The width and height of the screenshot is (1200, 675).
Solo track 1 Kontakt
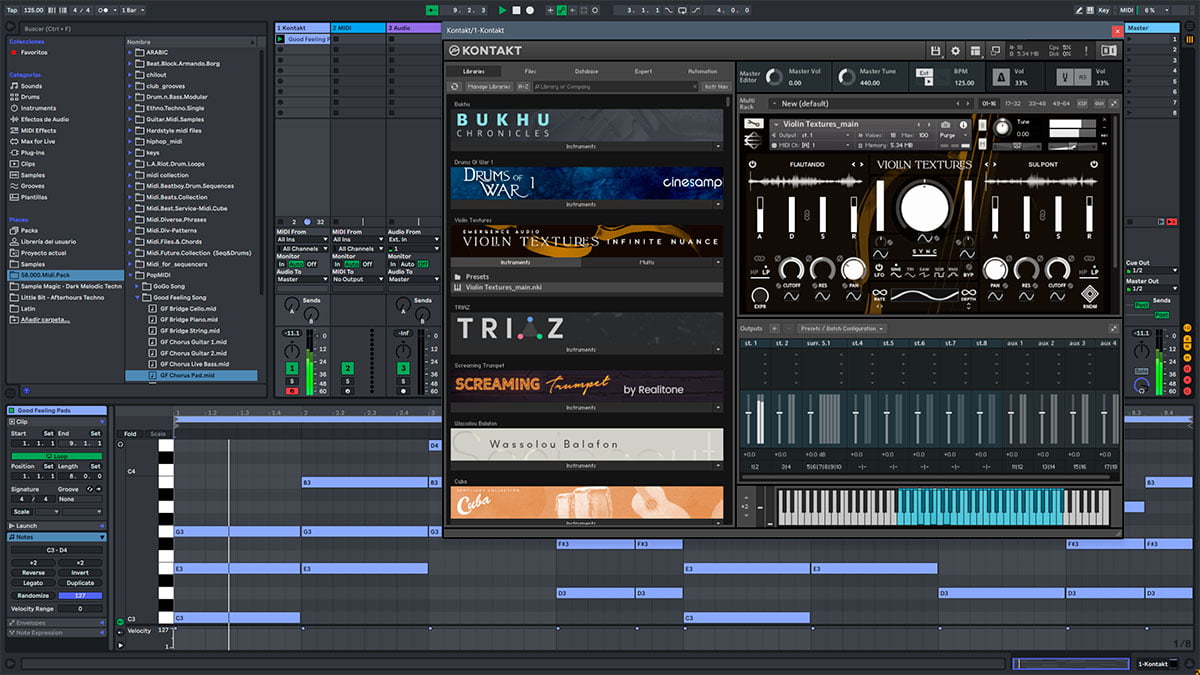coord(292,382)
